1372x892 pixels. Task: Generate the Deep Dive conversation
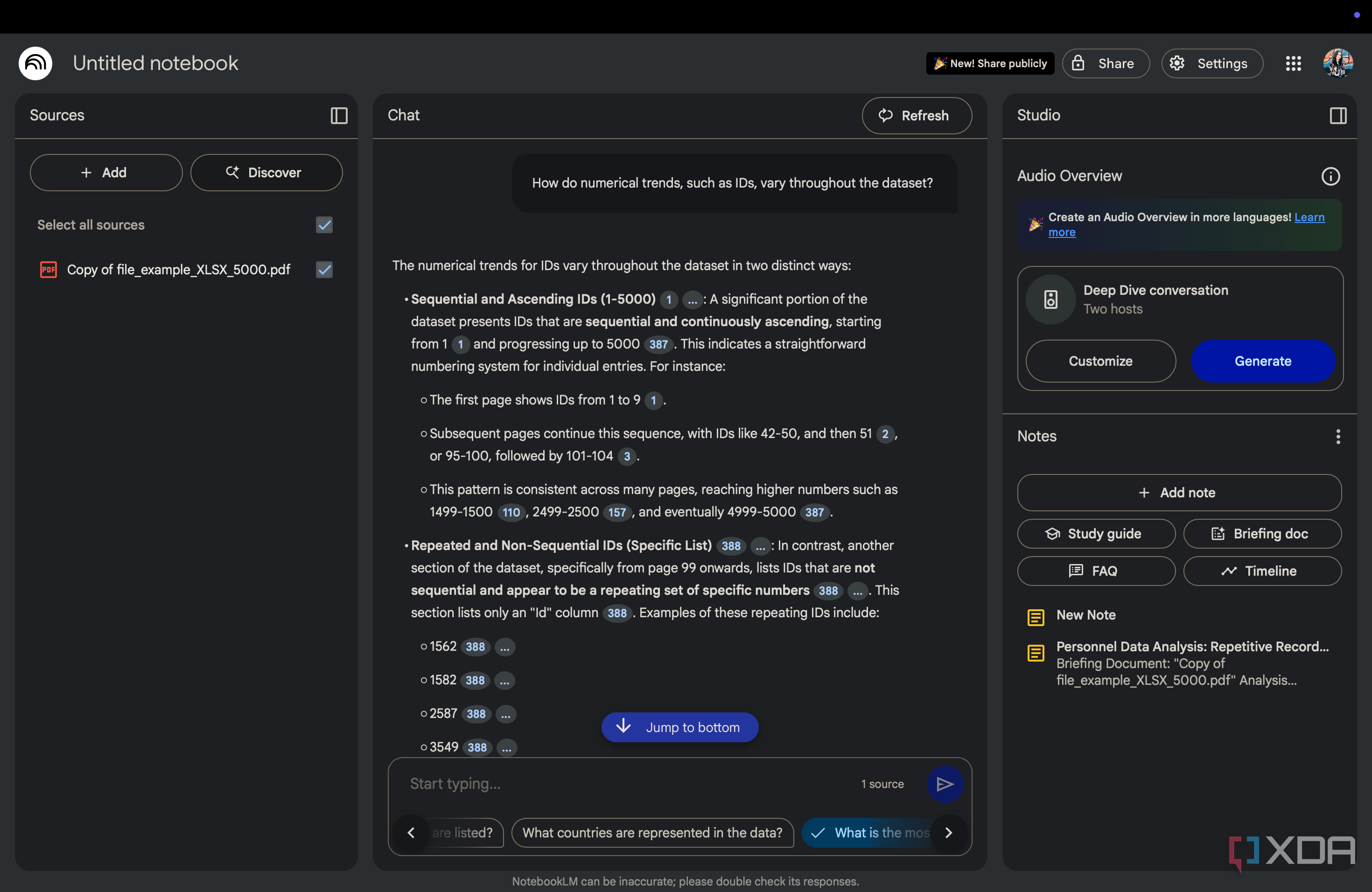(1262, 361)
